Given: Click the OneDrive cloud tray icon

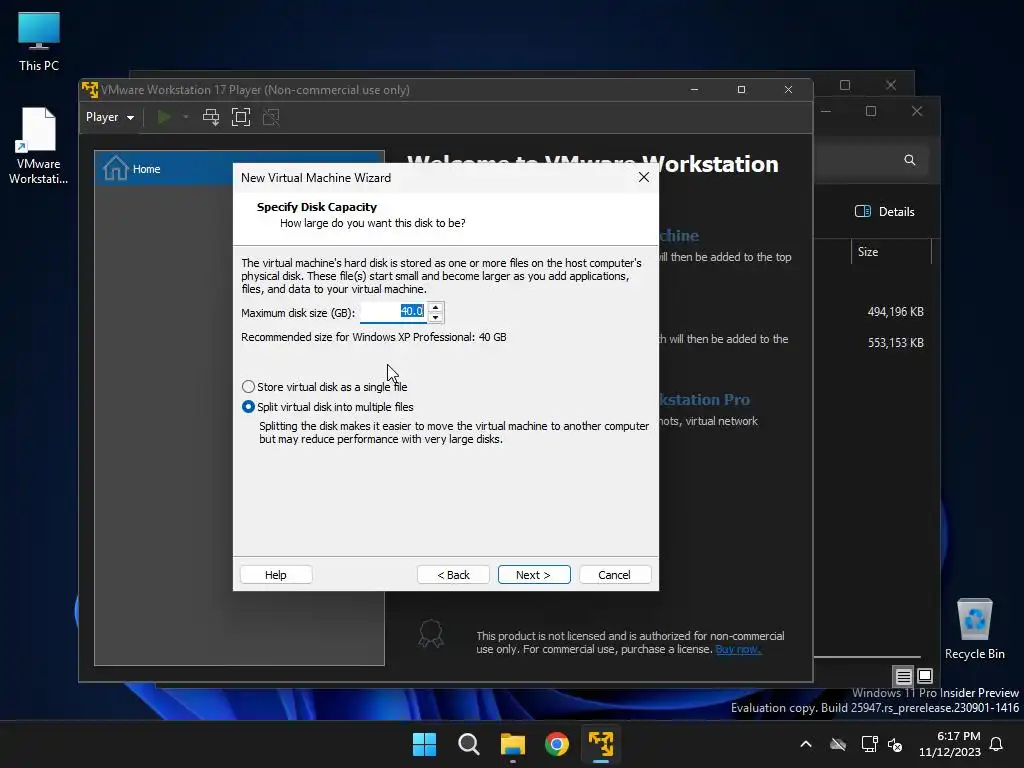Looking at the screenshot, I should coord(838,744).
